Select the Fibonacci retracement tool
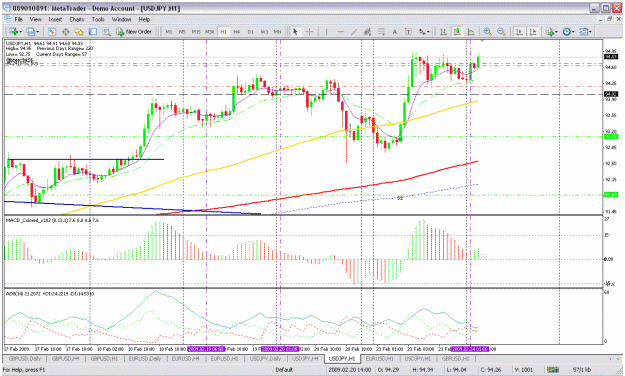 click(x=381, y=31)
